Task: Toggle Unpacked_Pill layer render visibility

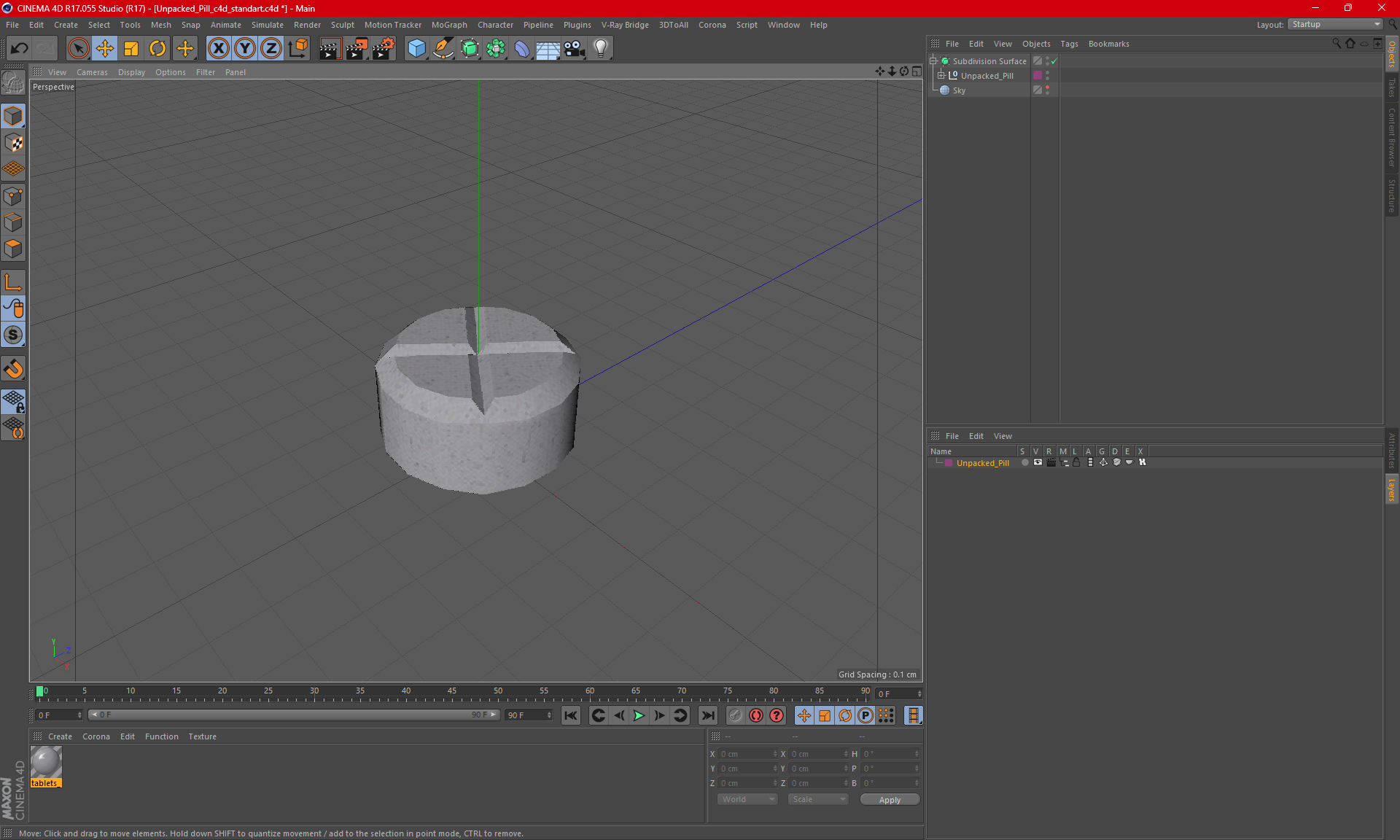Action: 1051,462
